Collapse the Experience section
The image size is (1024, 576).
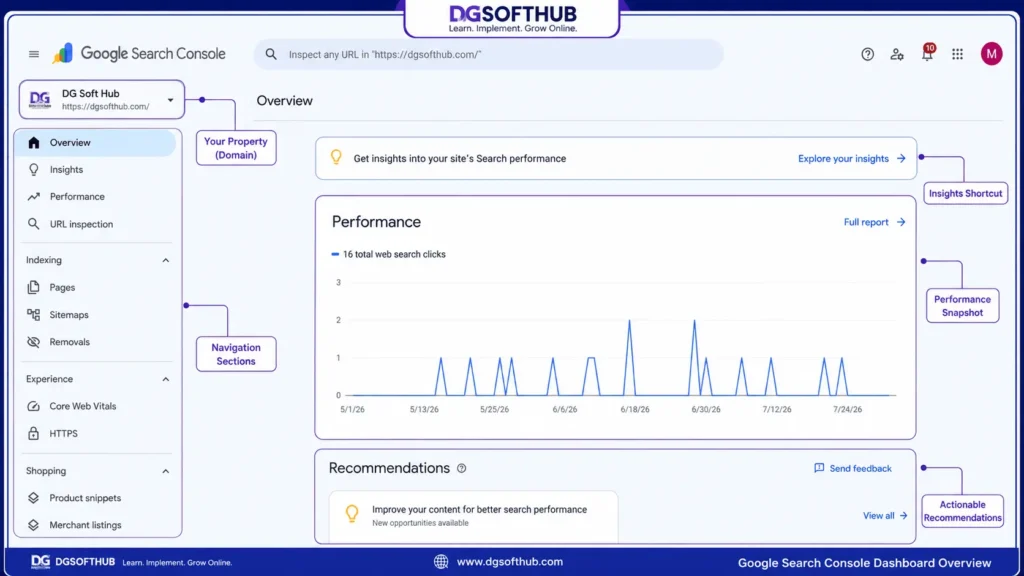click(x=166, y=379)
